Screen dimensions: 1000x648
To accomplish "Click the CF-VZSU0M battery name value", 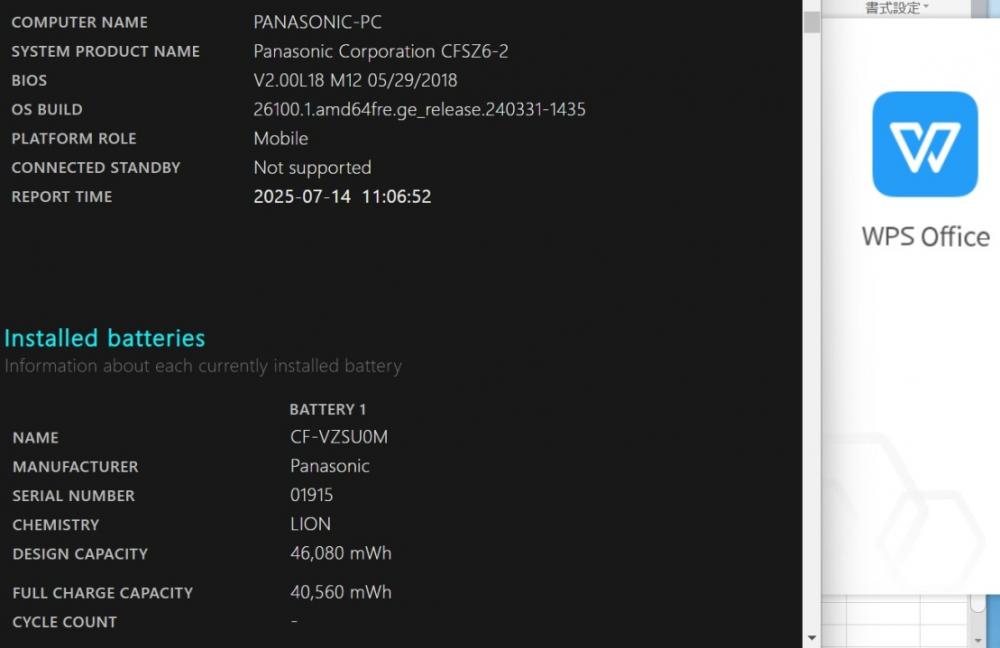I will pos(339,437).
